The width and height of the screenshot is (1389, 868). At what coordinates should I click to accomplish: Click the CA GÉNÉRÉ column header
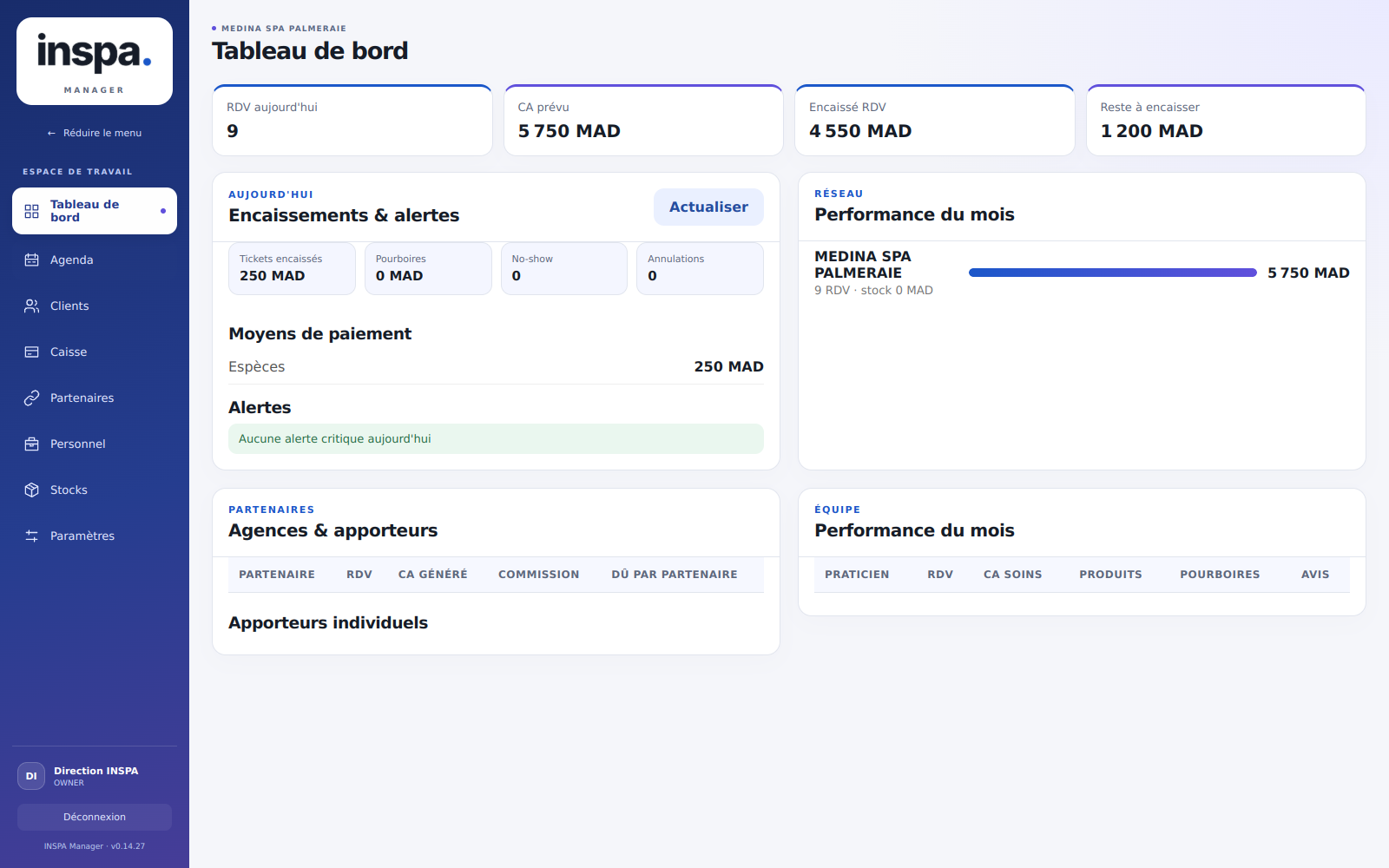[x=432, y=575]
